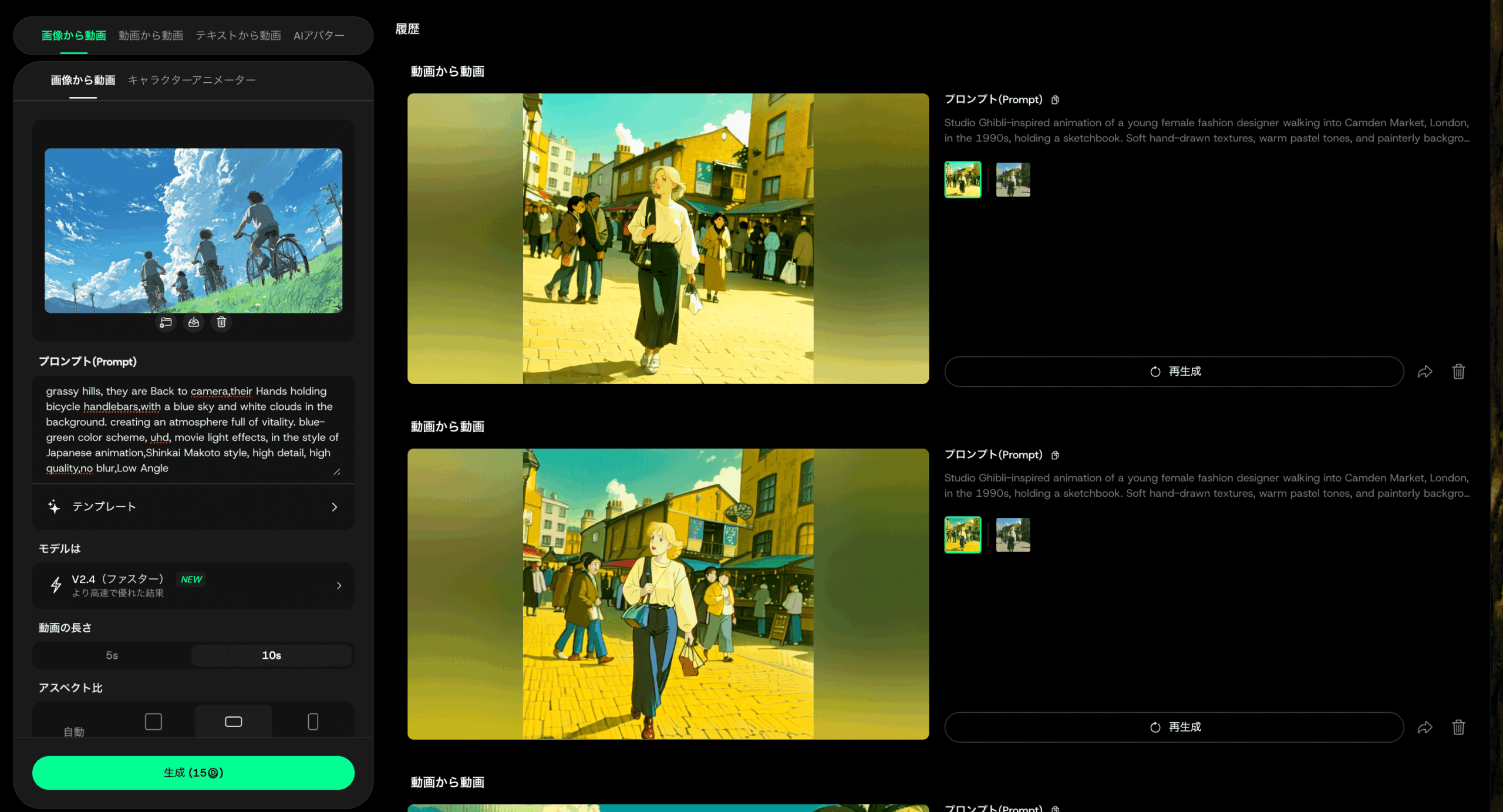
Task: Share the second generated video
Action: pos(1425,727)
